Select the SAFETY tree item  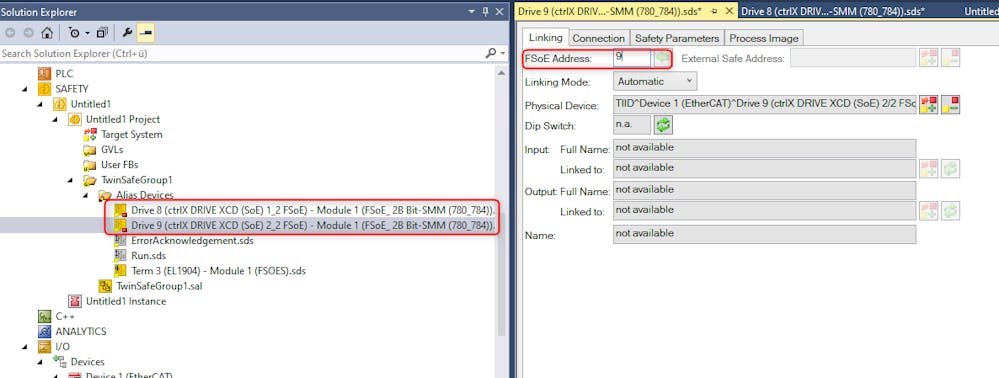click(x=72, y=89)
